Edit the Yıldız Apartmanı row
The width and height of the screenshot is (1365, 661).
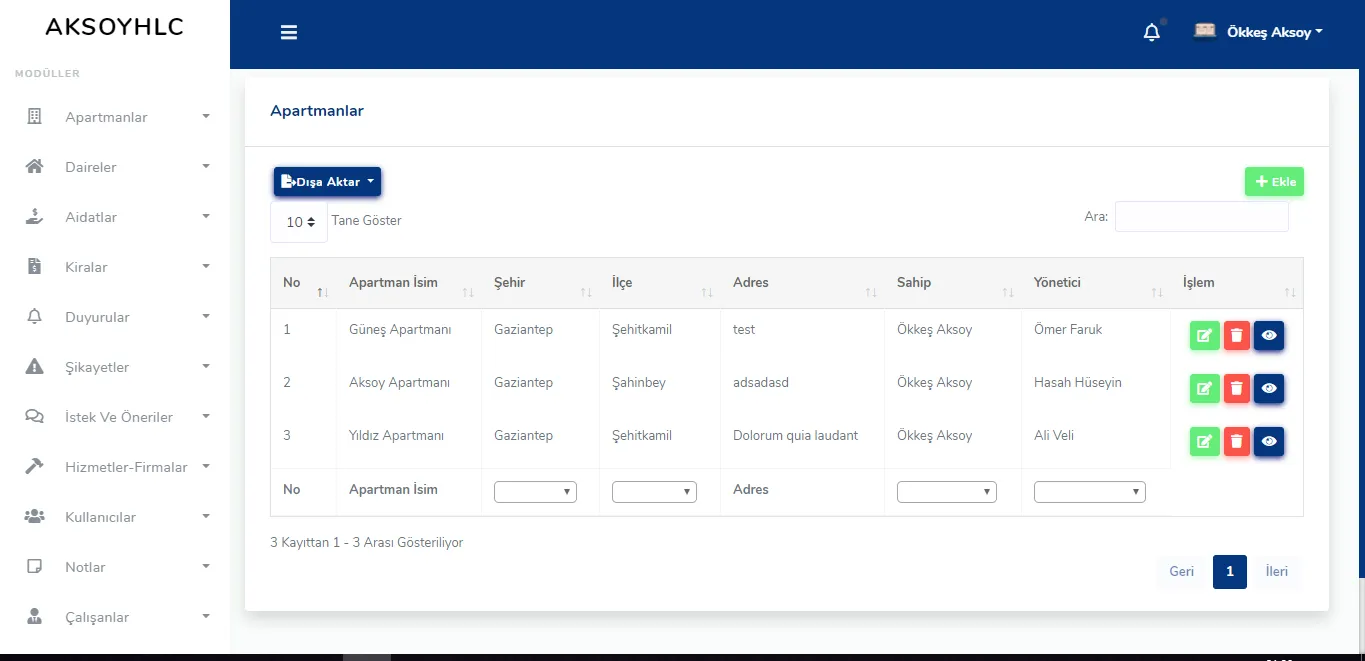click(1204, 442)
